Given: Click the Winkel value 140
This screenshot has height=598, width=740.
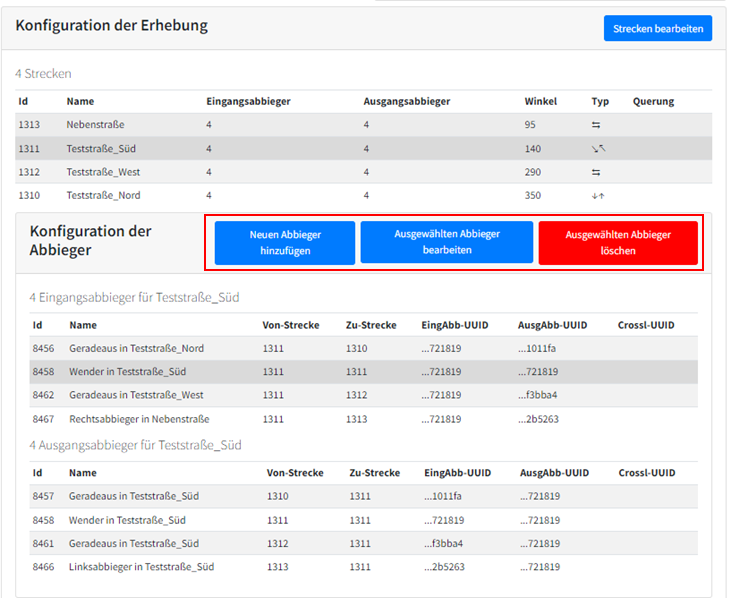Looking at the screenshot, I should (532, 149).
